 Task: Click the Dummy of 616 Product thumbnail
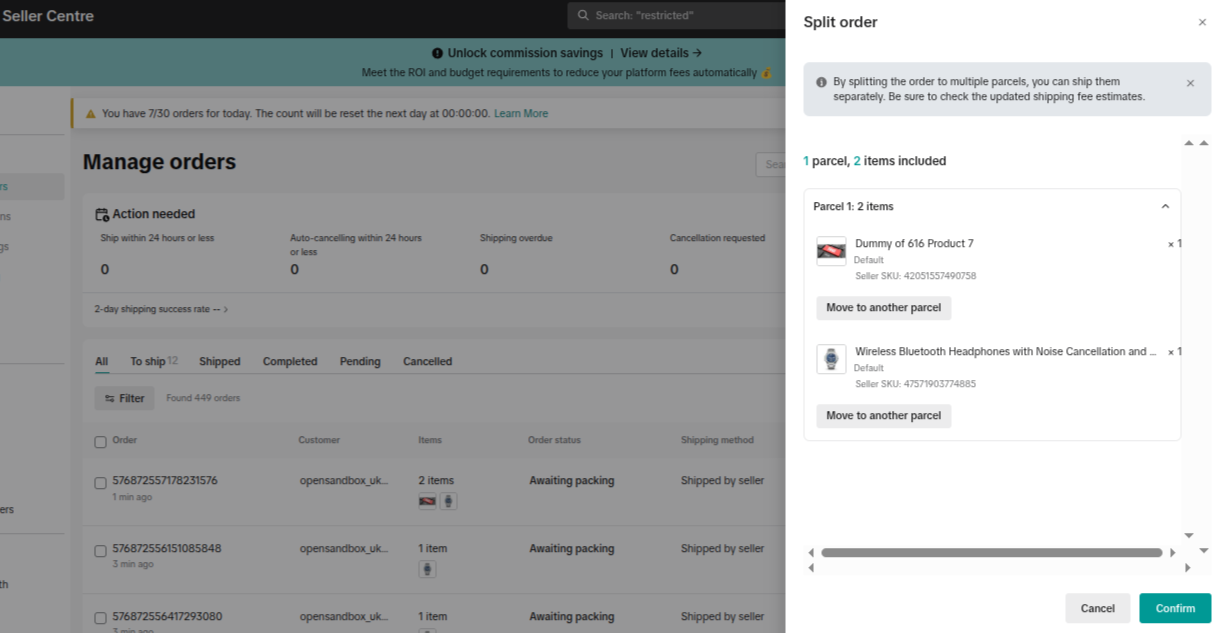831,251
